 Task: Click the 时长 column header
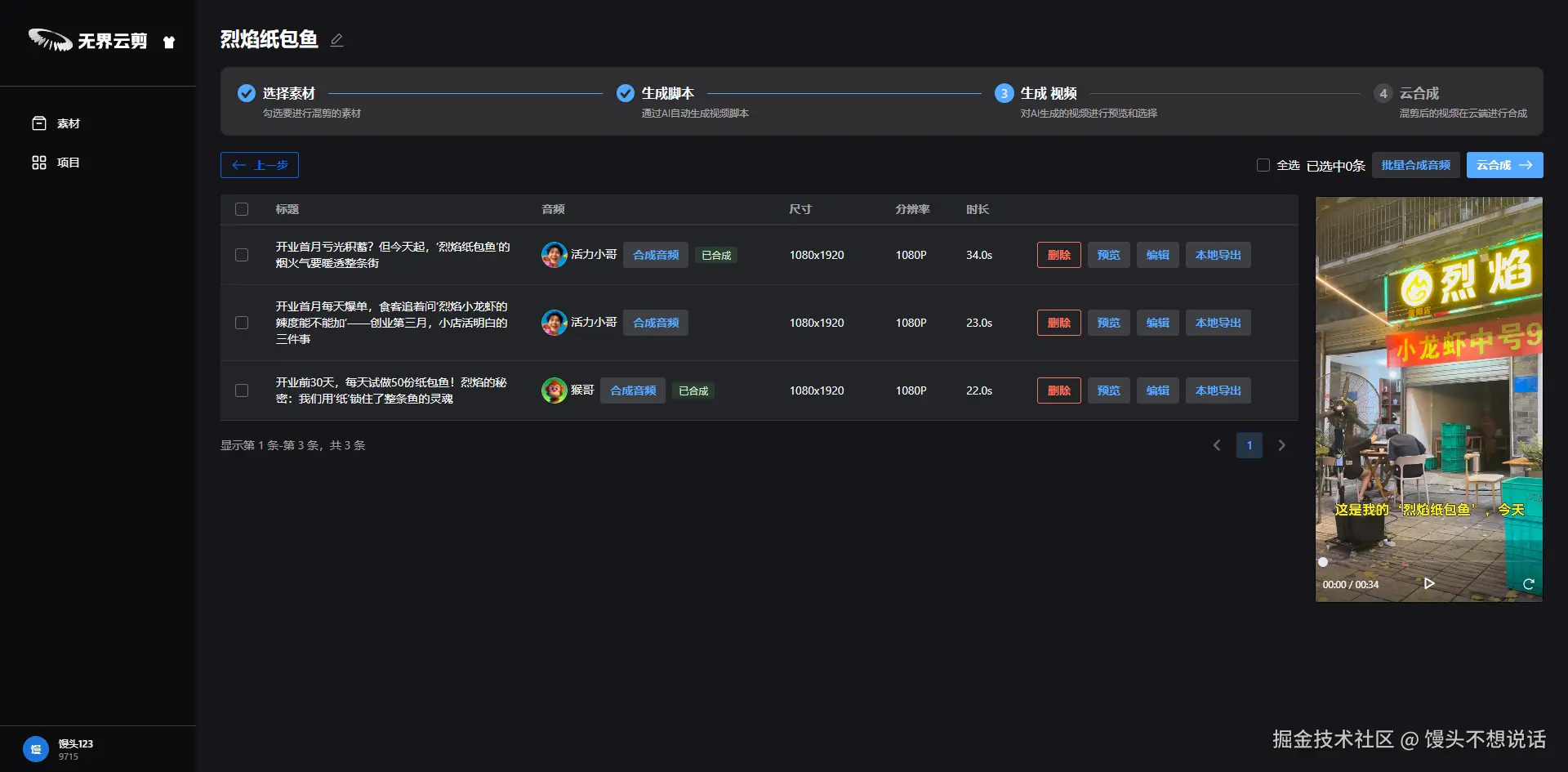click(978, 209)
